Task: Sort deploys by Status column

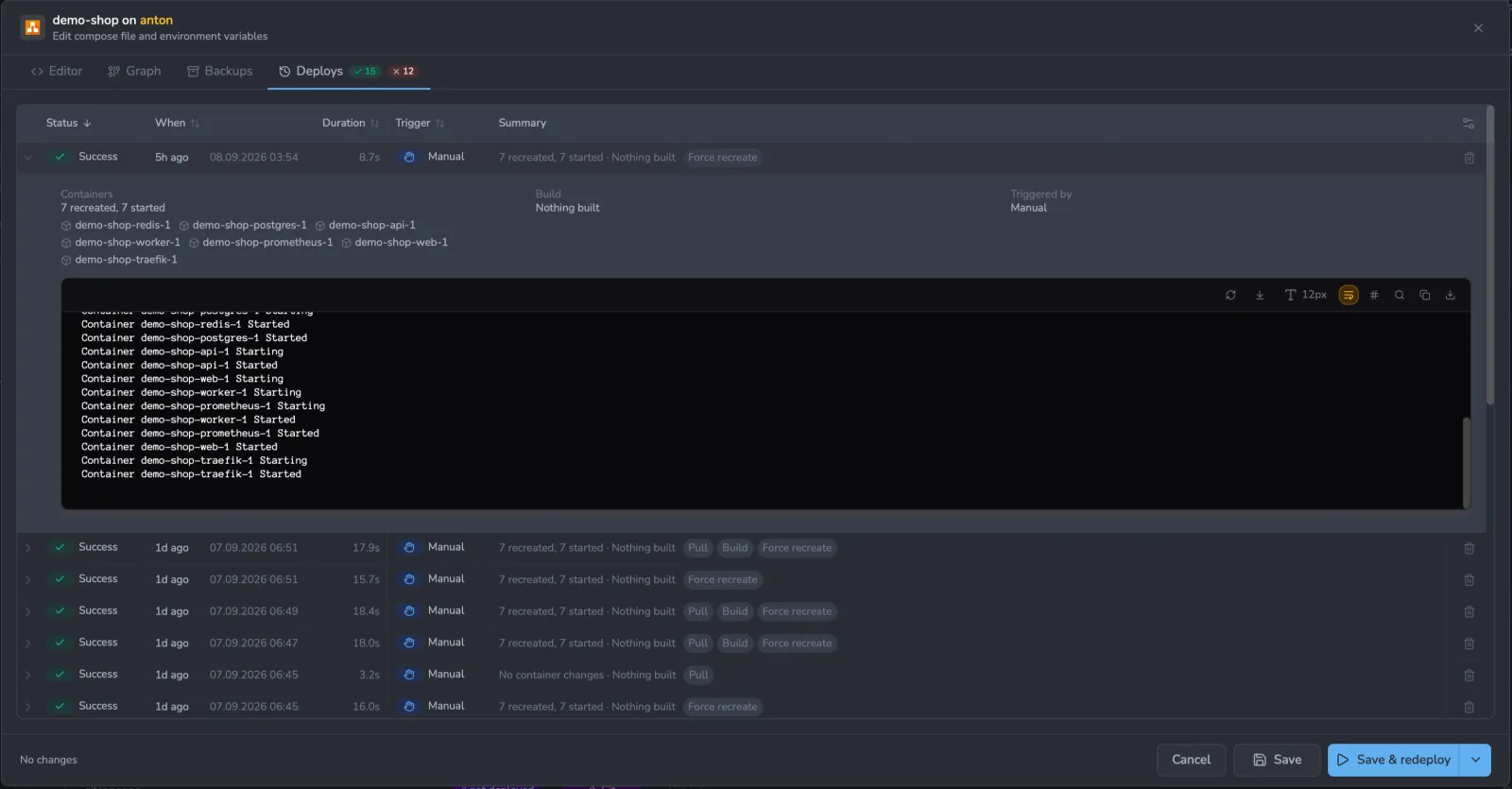Action: point(68,123)
